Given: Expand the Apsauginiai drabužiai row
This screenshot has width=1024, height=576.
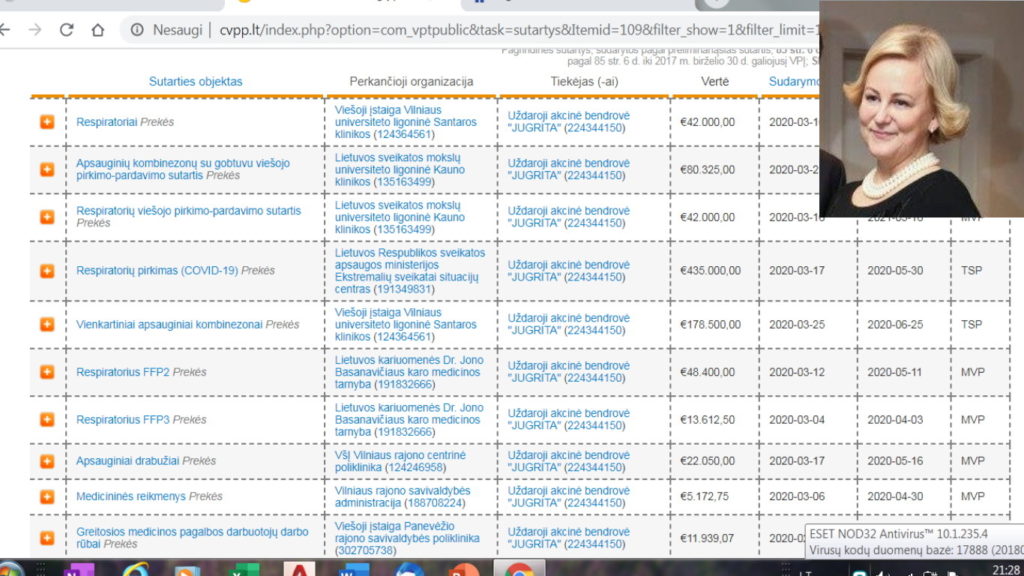Looking at the screenshot, I should coord(47,461).
